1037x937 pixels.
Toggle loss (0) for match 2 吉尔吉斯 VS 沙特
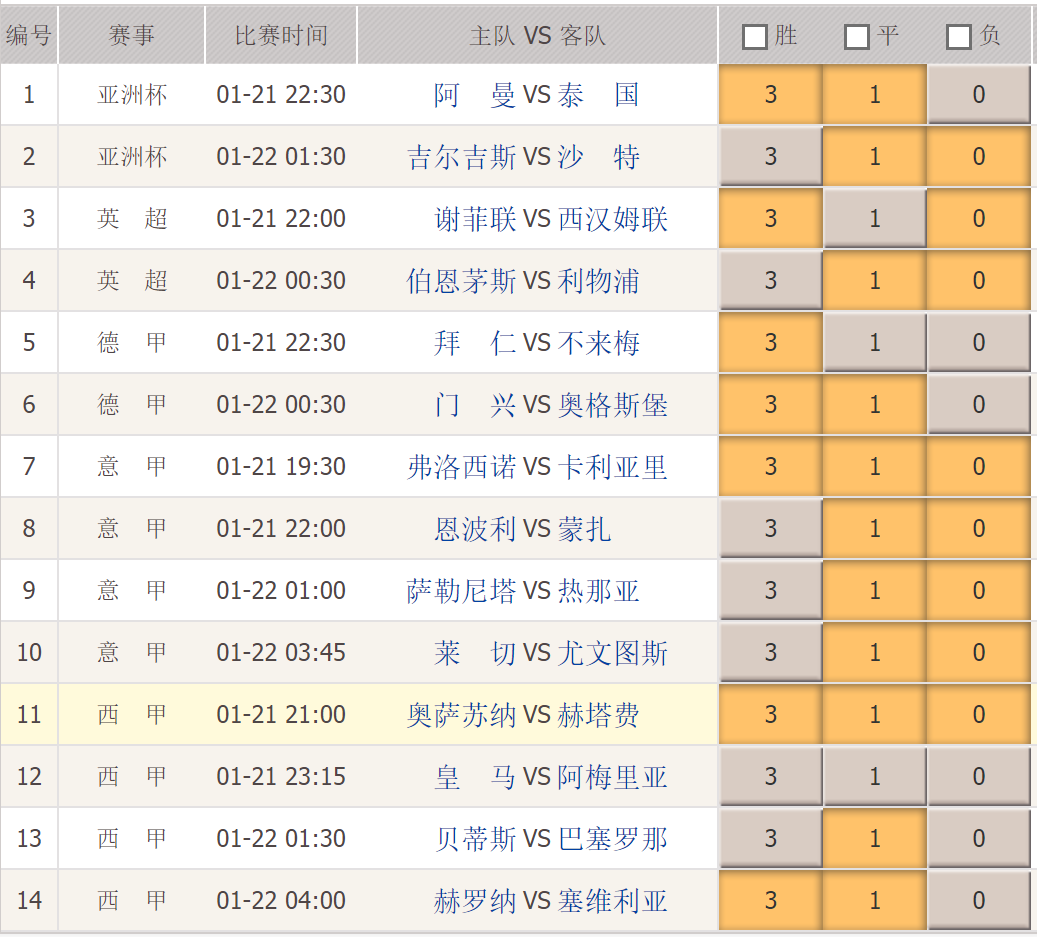[x=979, y=157]
